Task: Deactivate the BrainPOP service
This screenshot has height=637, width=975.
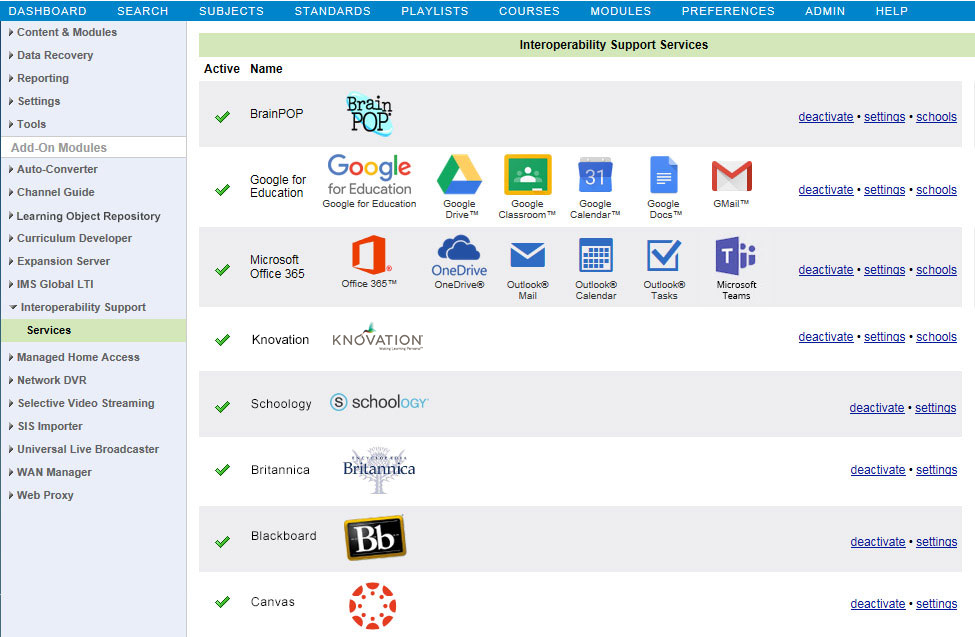Action: (826, 117)
